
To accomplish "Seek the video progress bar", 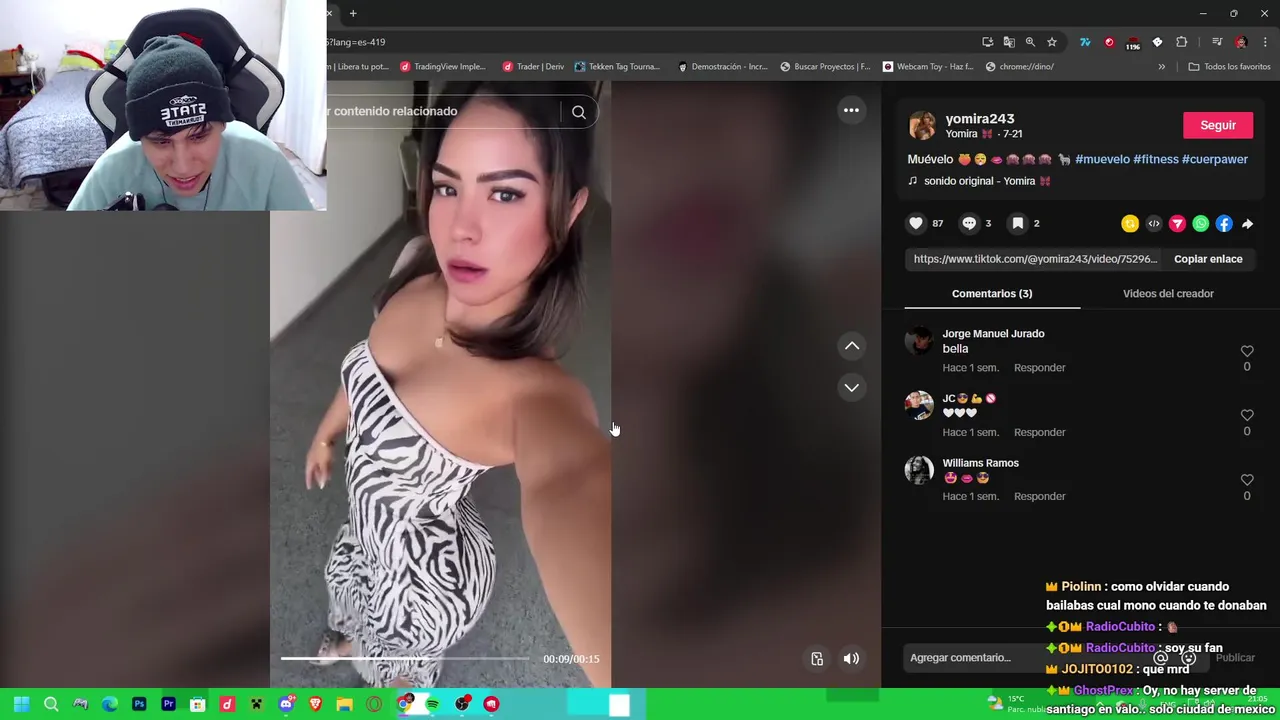I will [405, 658].
